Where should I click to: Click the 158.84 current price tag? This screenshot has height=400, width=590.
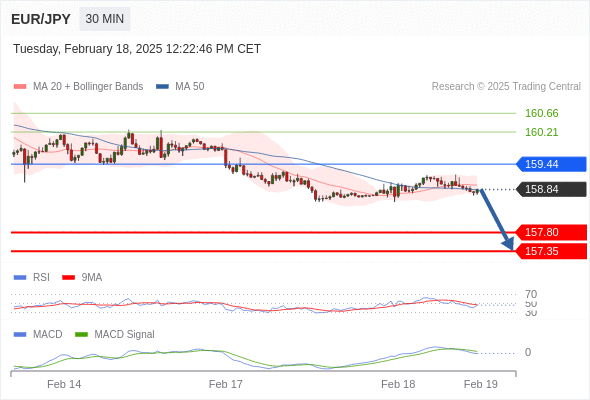pos(551,189)
